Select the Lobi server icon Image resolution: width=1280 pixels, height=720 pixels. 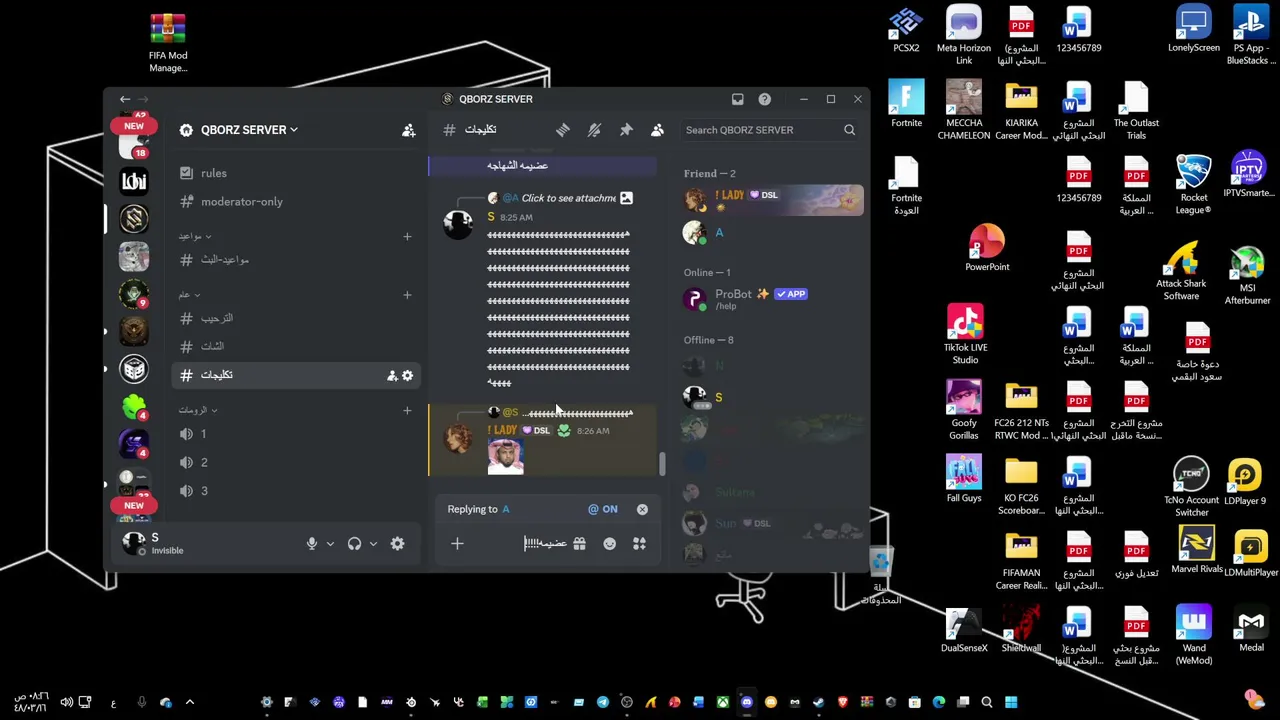click(x=134, y=181)
